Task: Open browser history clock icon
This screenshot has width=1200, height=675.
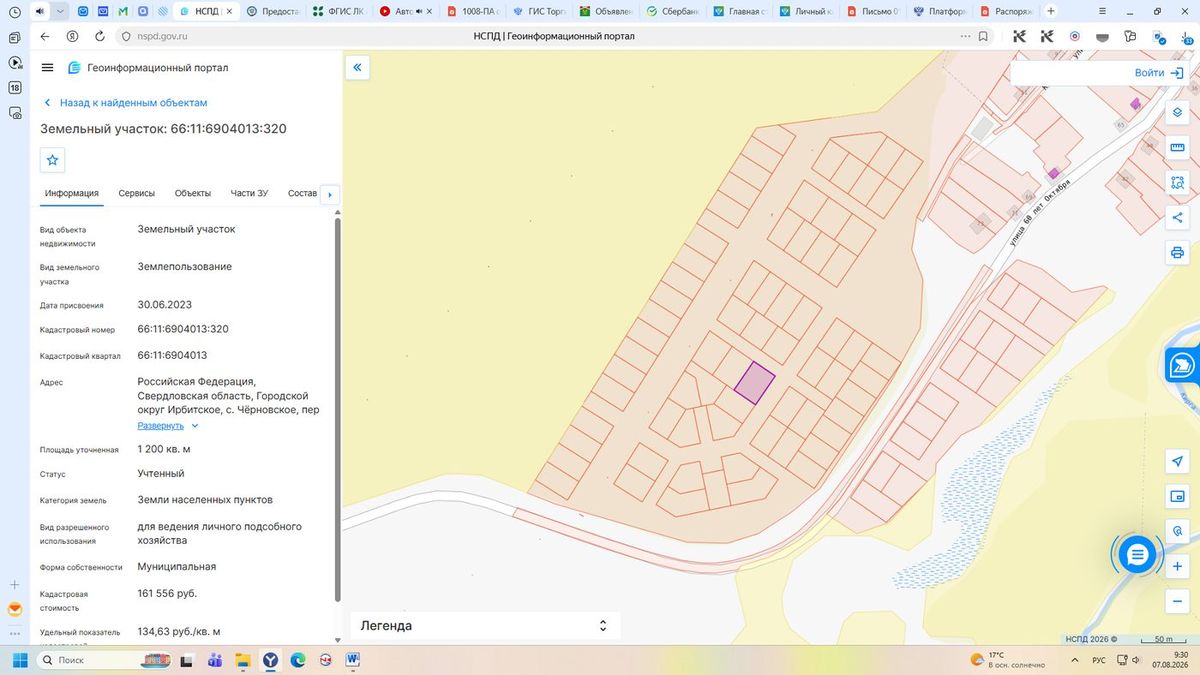Action: (x=14, y=12)
